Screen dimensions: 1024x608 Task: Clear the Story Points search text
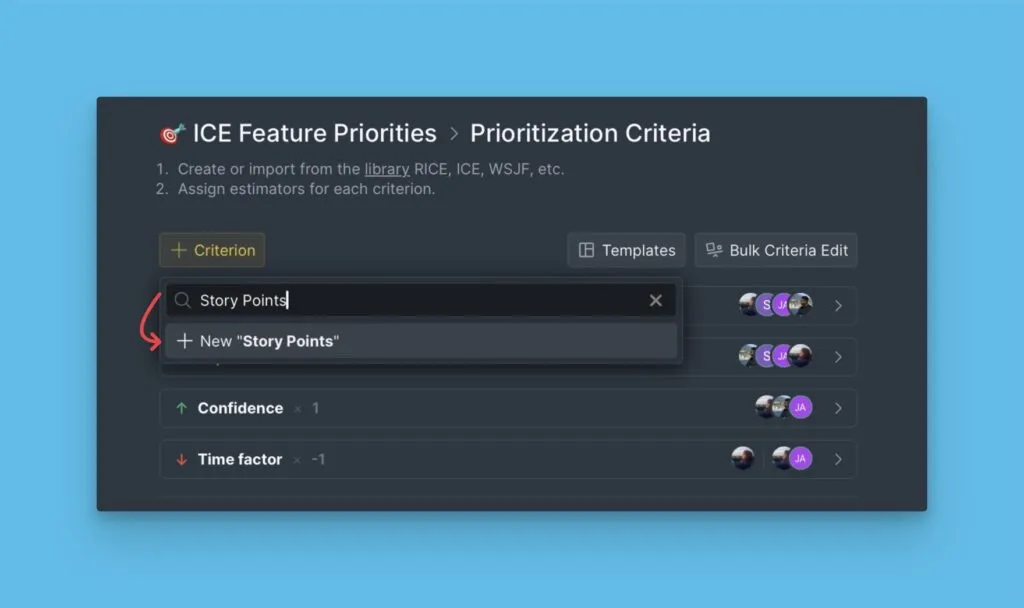pos(656,300)
